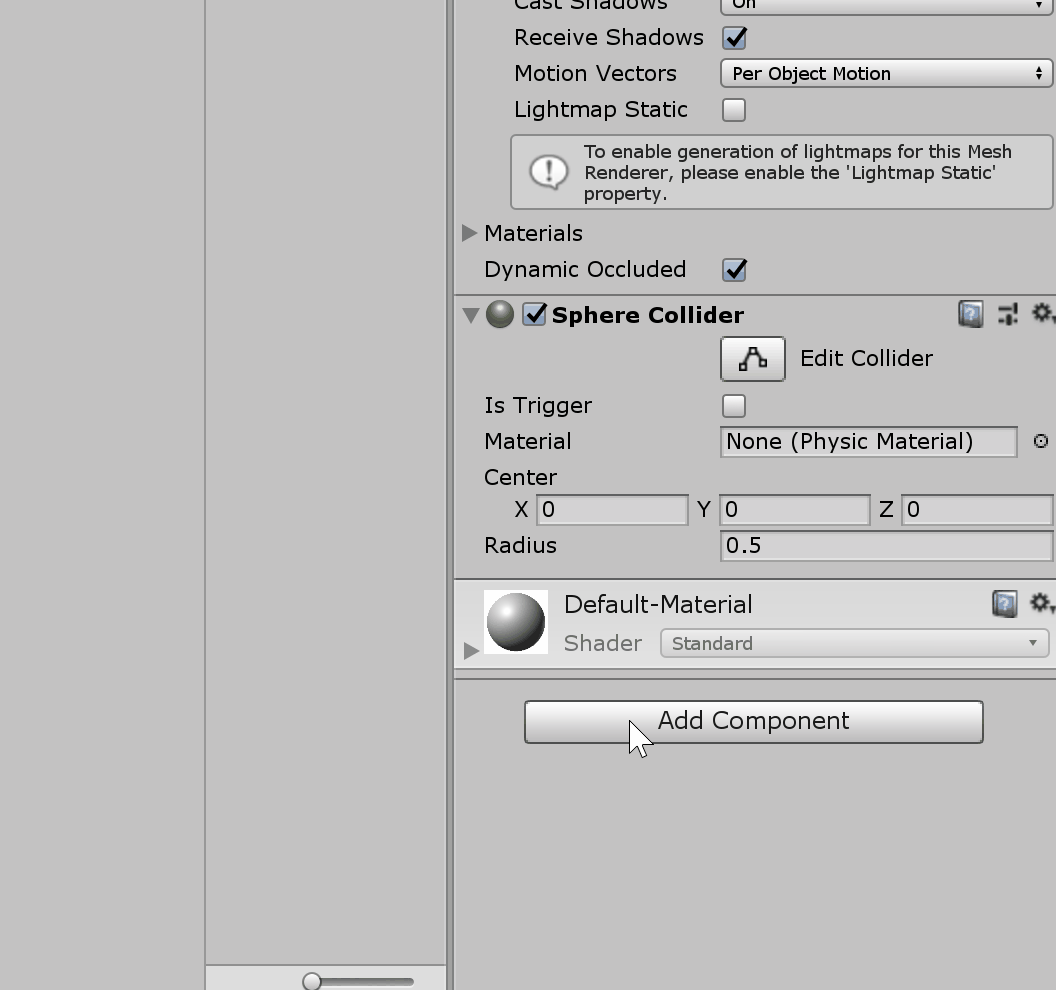Click the Edit Collider button

tap(752, 358)
